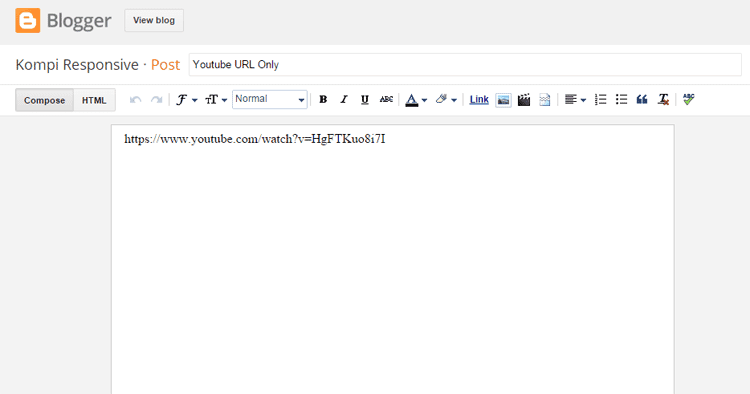Viewport: 750px width, 394px height.
Task: Apply numbered list formatting
Action: point(600,99)
